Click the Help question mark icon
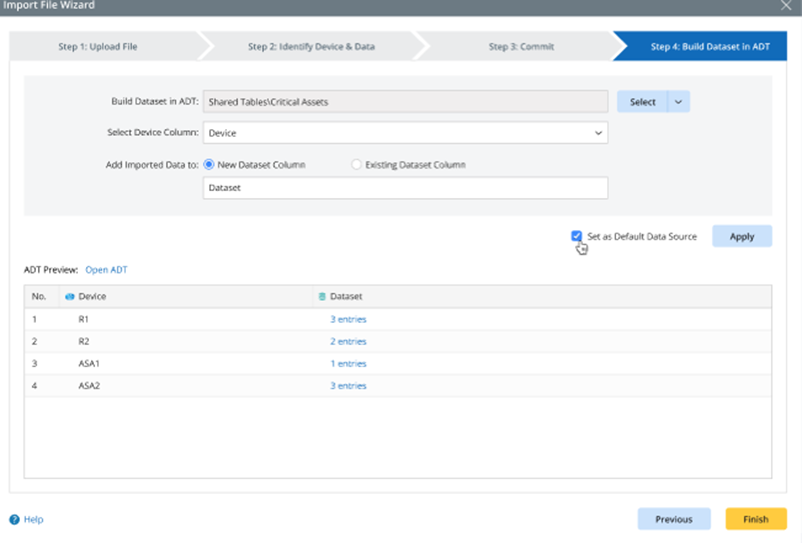The width and height of the screenshot is (802, 543). point(14,519)
